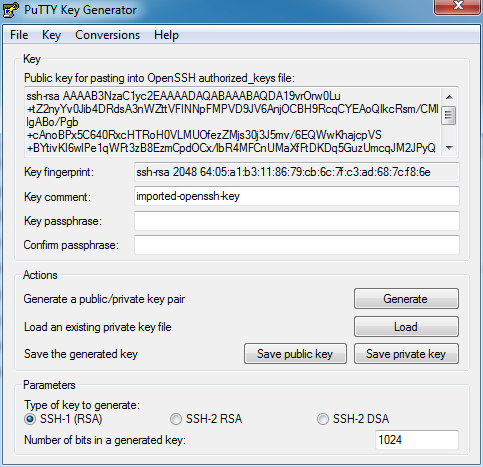Click the Load button
The width and height of the screenshot is (483, 467).
(x=406, y=327)
